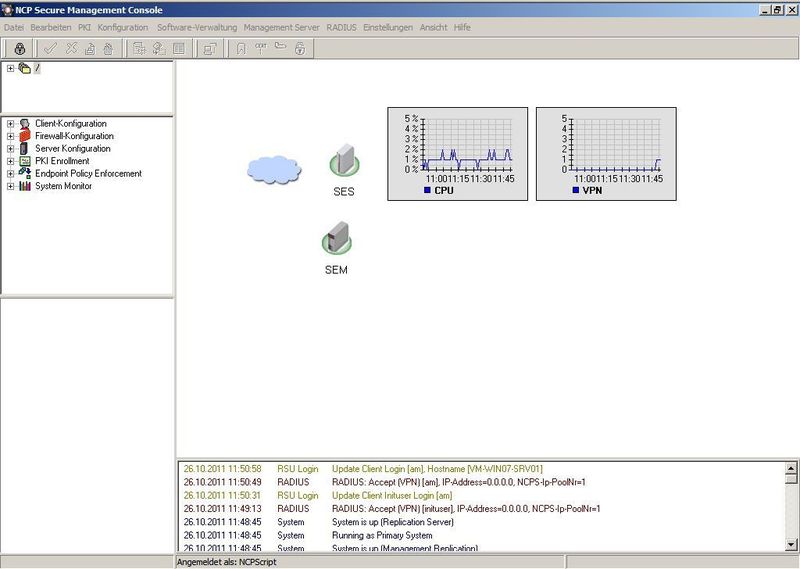Select Client-Konfiguration tree label
Viewport: 800px width, 569px height.
(x=71, y=123)
